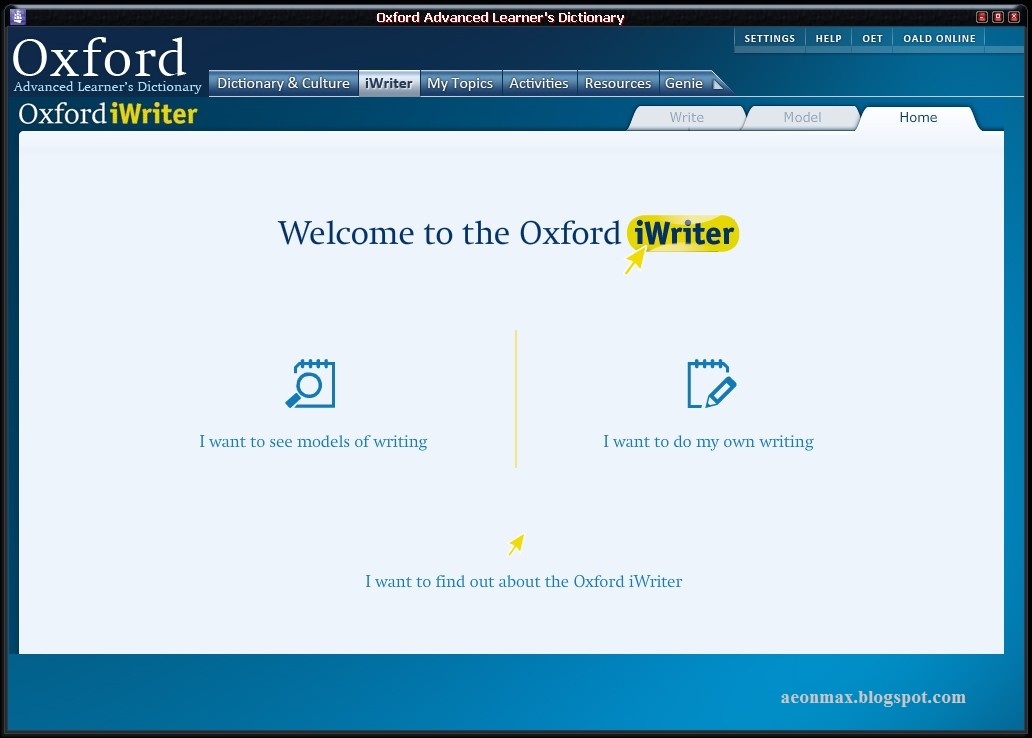Image resolution: width=1032 pixels, height=738 pixels.
Task: Click the Oxford Advanced Learner's Dictionary logo
Action: 107,65
